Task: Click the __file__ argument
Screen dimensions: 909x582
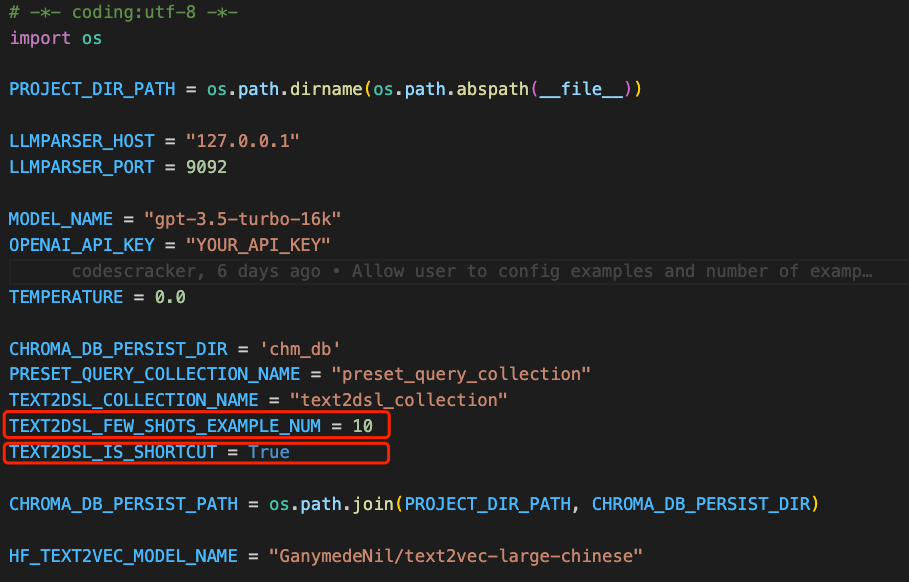Action: point(582,89)
